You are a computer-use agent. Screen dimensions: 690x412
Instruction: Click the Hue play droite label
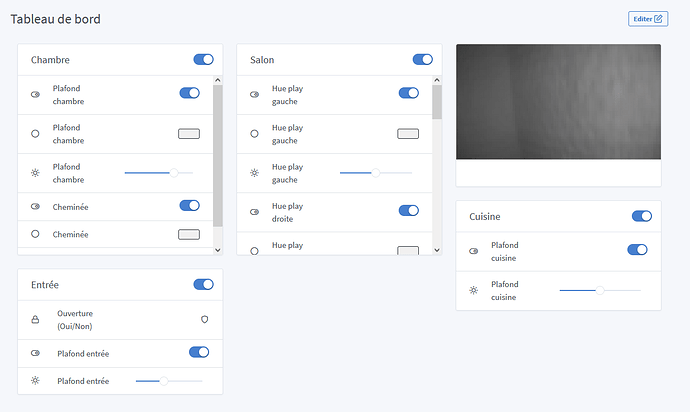pos(287,213)
